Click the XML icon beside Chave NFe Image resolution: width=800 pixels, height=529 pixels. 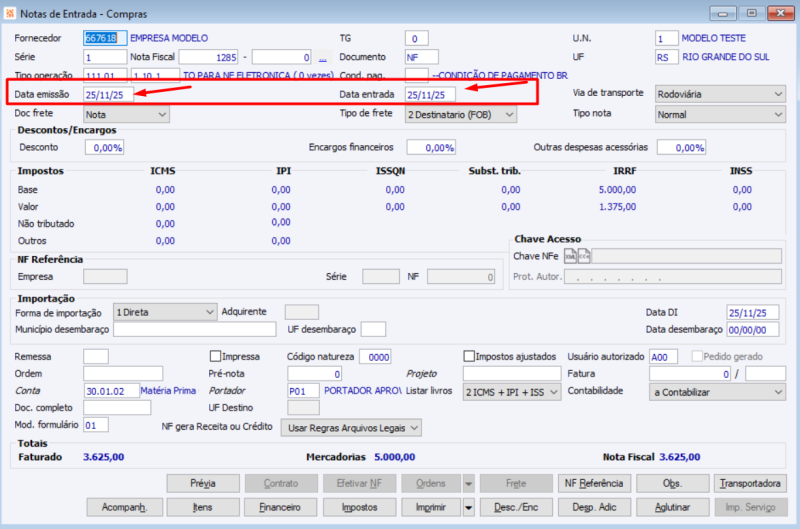click(570, 256)
